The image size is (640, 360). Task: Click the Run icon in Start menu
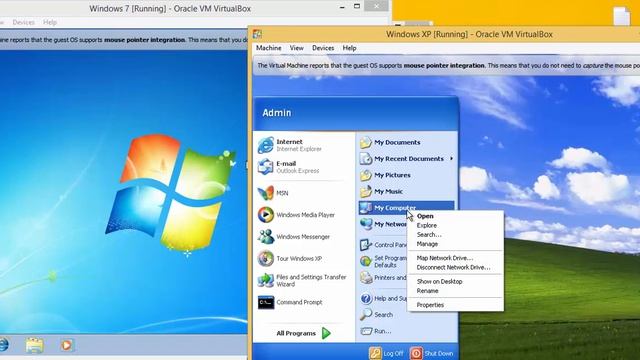pyautogui.click(x=366, y=331)
